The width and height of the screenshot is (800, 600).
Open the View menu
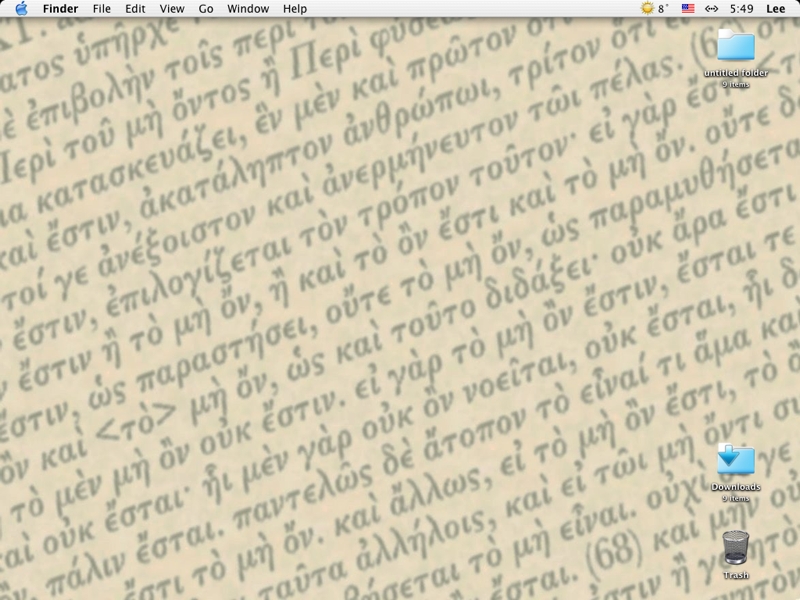tap(172, 9)
